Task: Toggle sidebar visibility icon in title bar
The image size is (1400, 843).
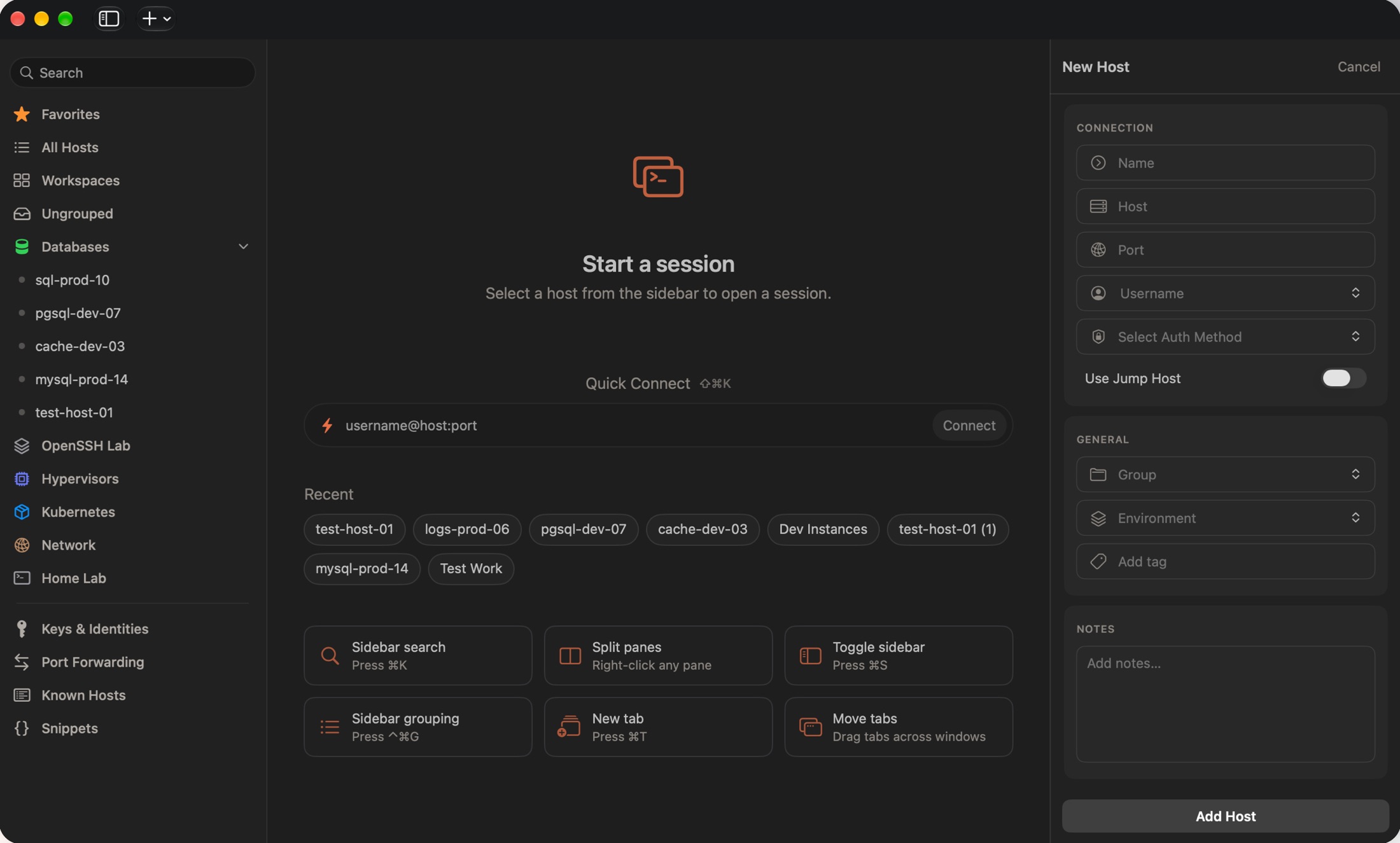Action: click(109, 18)
